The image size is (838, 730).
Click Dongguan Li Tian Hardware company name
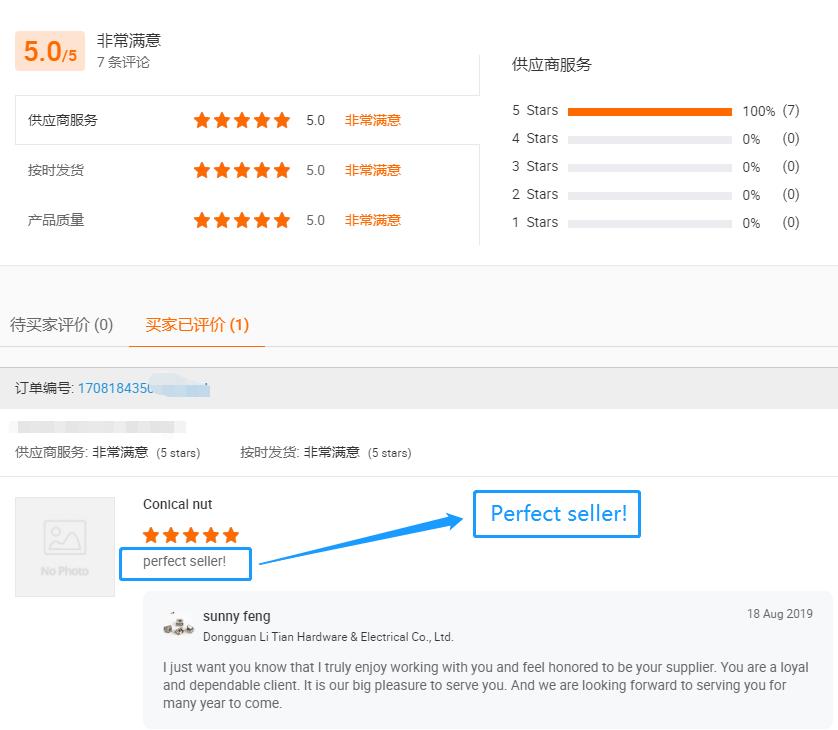pyautogui.click(x=328, y=637)
